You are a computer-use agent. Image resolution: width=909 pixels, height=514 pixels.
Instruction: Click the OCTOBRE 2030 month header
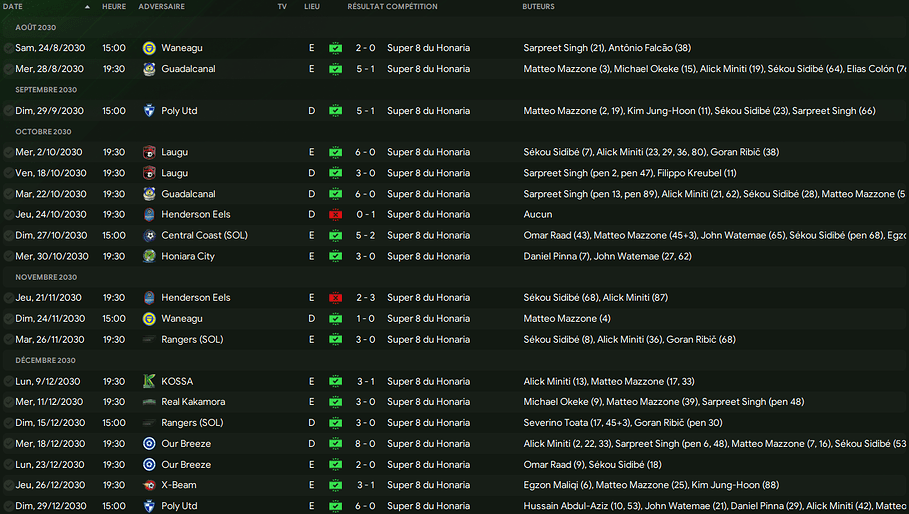point(43,132)
